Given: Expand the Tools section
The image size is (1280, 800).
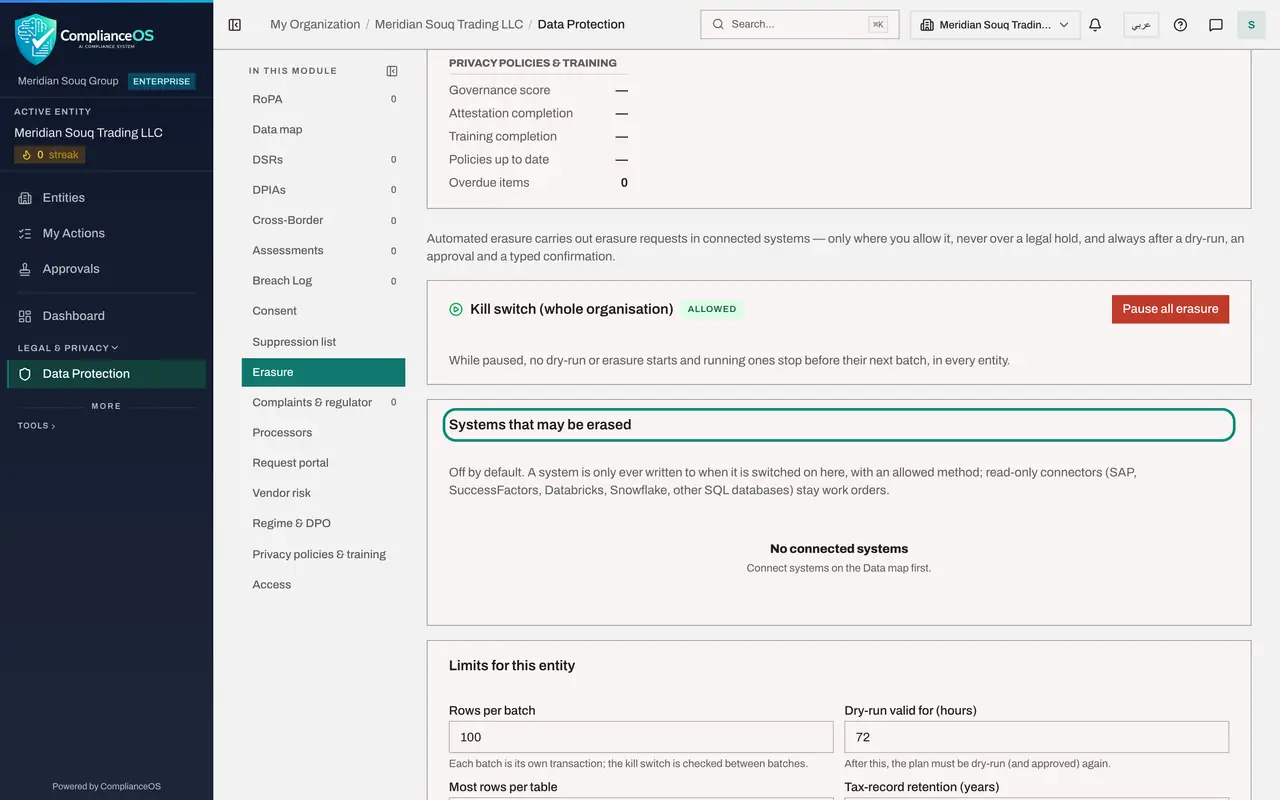Looking at the screenshot, I should point(36,426).
